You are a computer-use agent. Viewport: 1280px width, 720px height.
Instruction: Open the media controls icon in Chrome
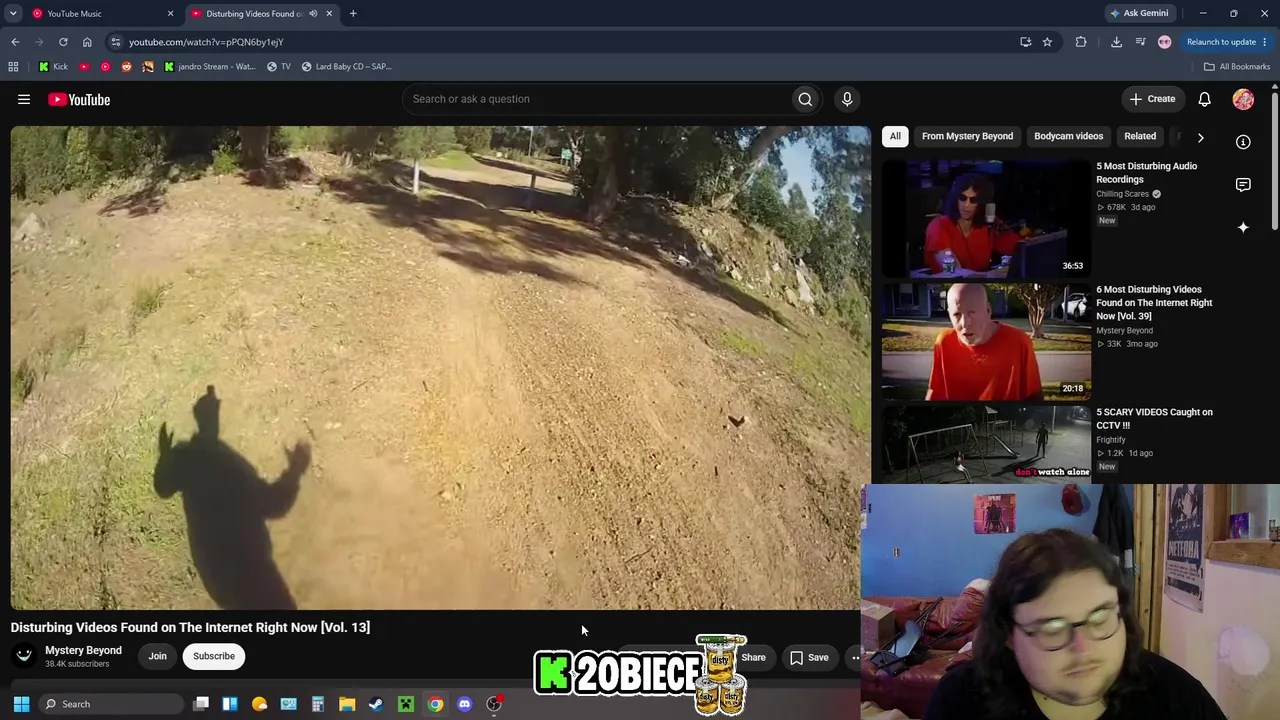coord(1140,42)
